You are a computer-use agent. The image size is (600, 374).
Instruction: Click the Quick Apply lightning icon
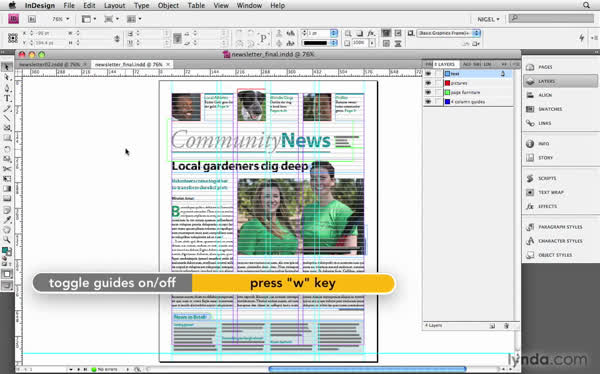click(582, 38)
